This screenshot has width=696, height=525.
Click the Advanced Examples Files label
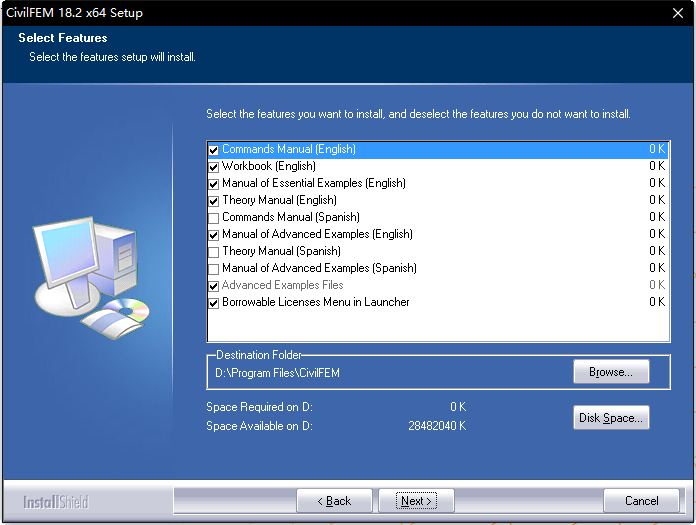[282, 285]
